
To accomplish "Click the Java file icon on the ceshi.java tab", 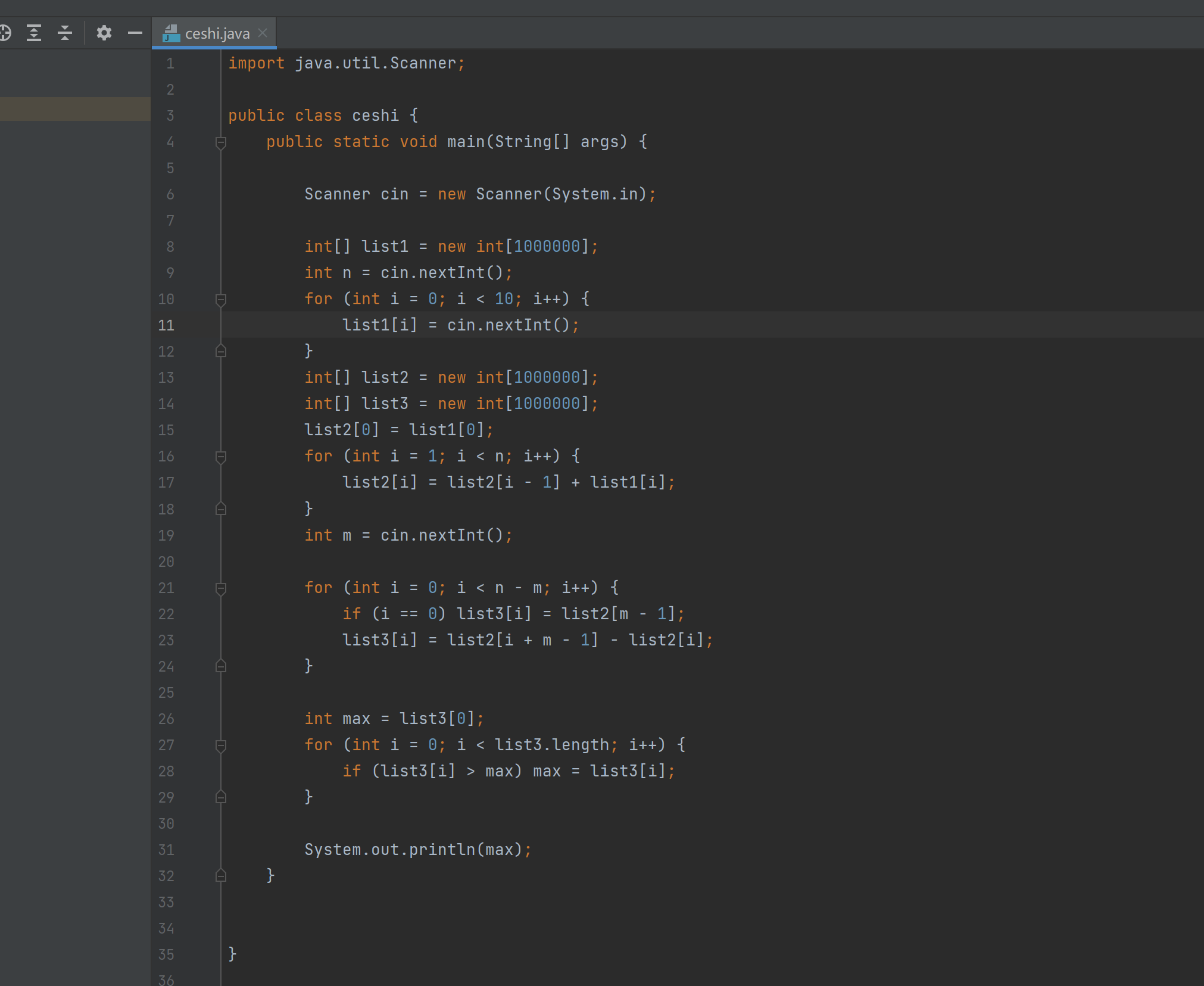I will 171,33.
